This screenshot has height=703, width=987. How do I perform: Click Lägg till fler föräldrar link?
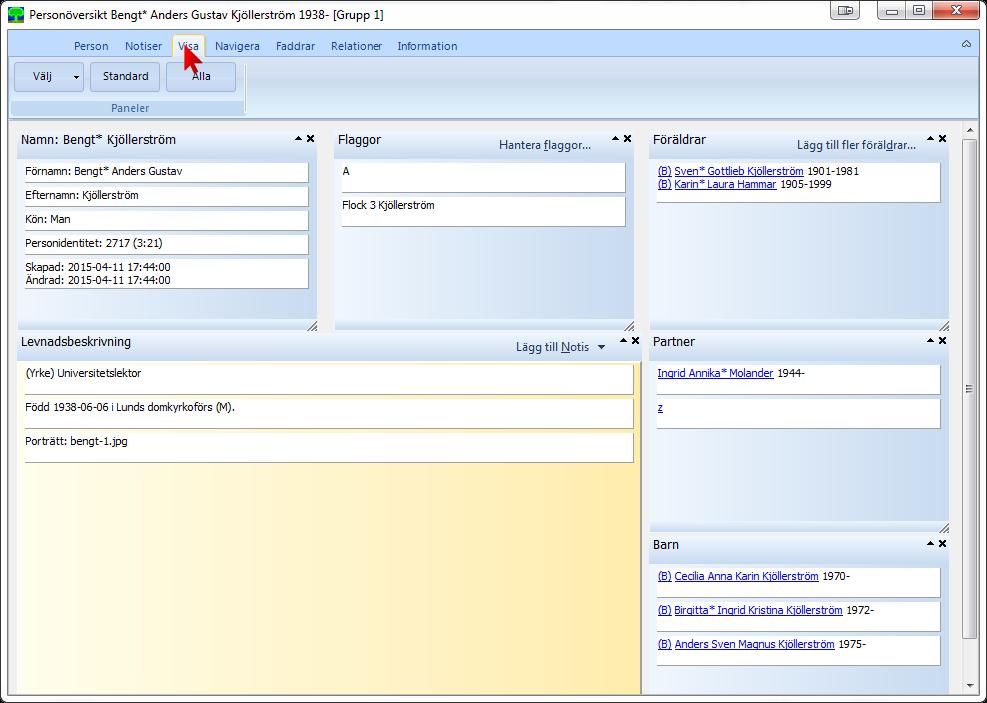856,145
